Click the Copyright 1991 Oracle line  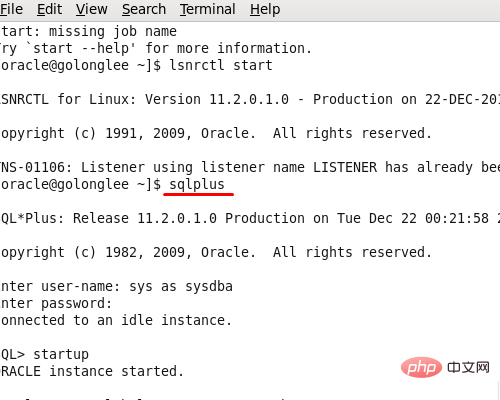pyautogui.click(x=216, y=133)
